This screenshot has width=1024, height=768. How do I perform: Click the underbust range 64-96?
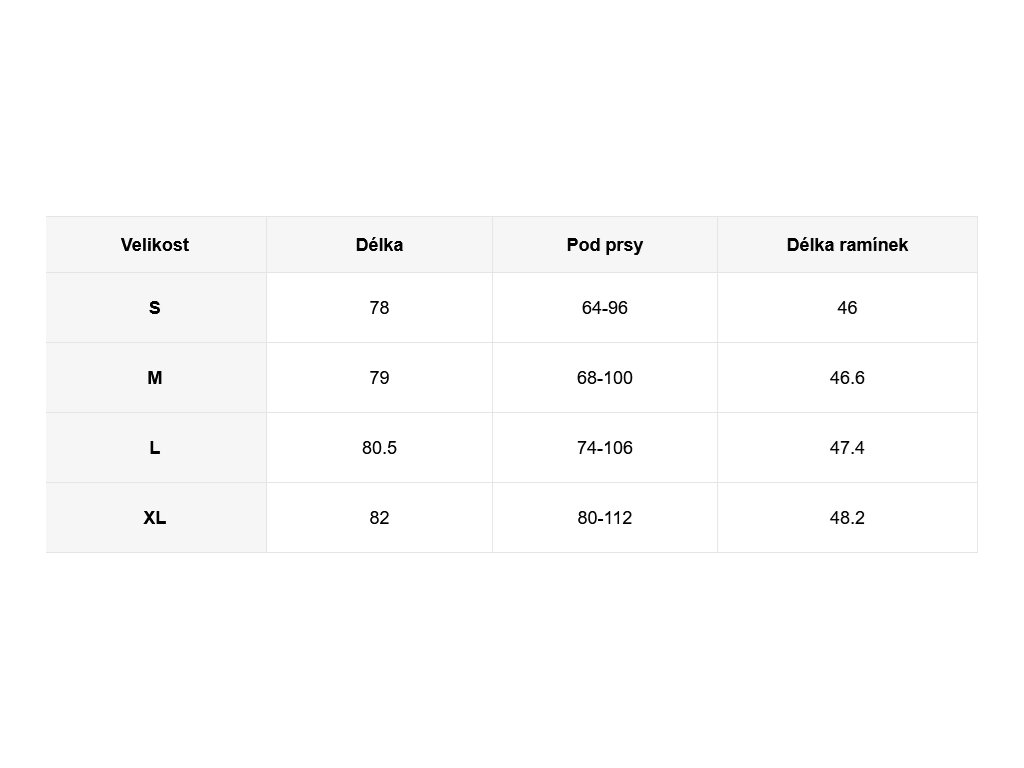click(604, 308)
